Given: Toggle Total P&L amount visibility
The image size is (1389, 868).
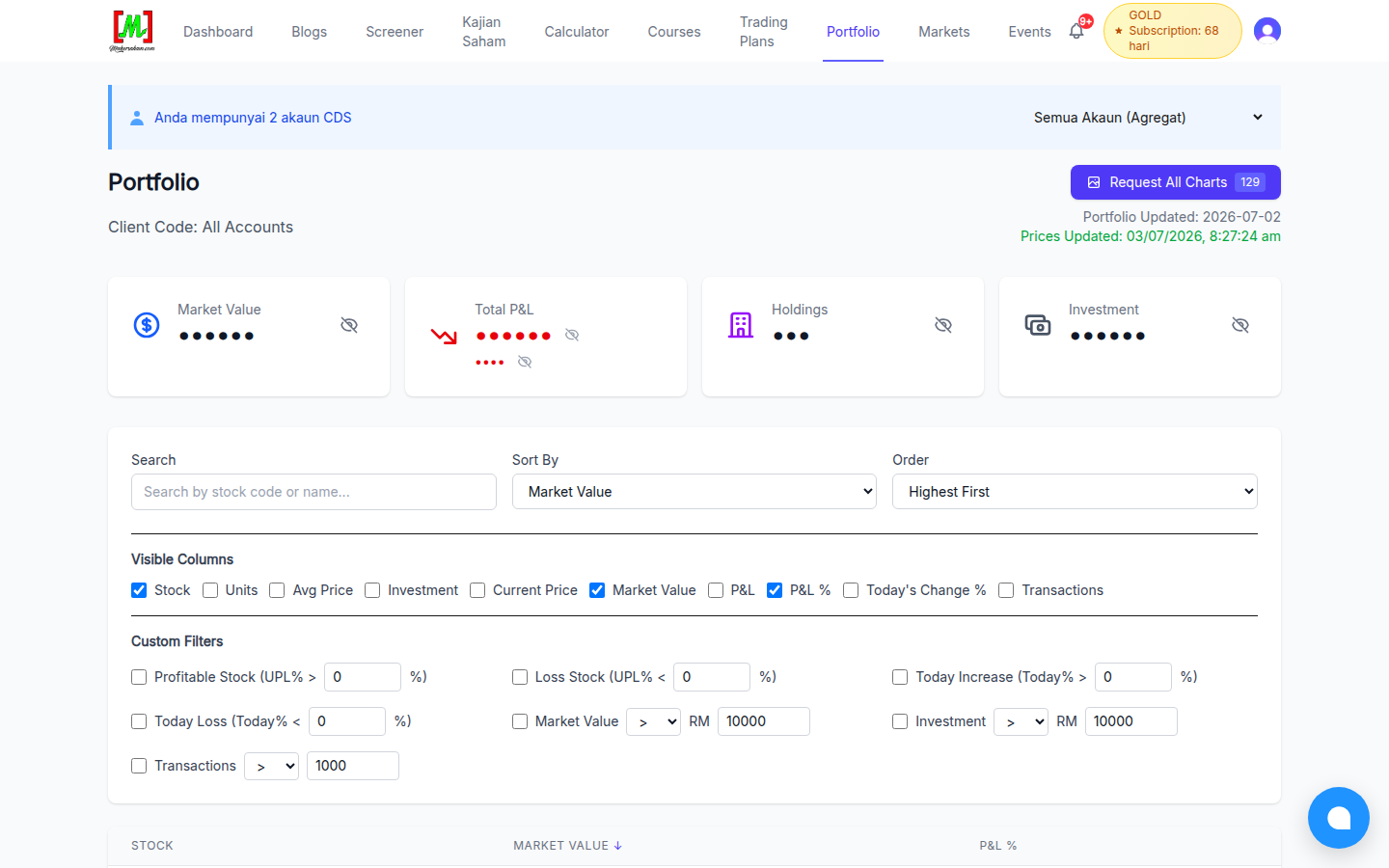Looking at the screenshot, I should (572, 335).
